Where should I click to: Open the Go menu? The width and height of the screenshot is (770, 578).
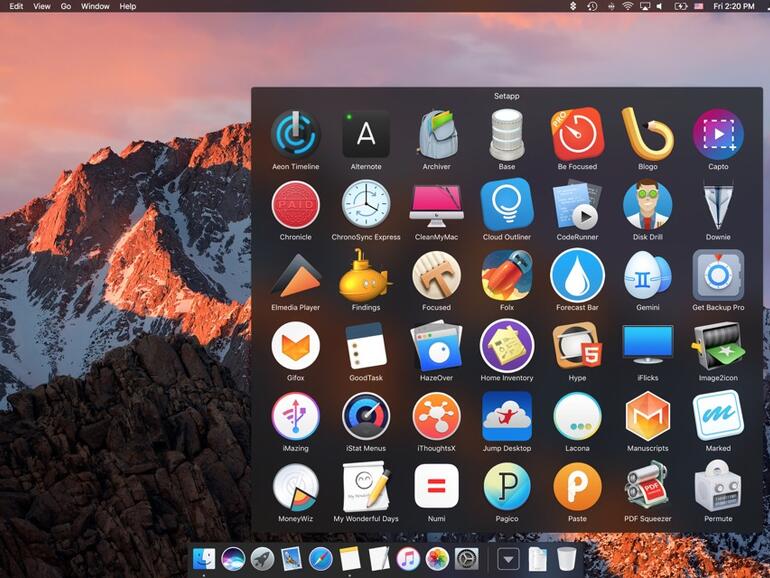point(66,6)
